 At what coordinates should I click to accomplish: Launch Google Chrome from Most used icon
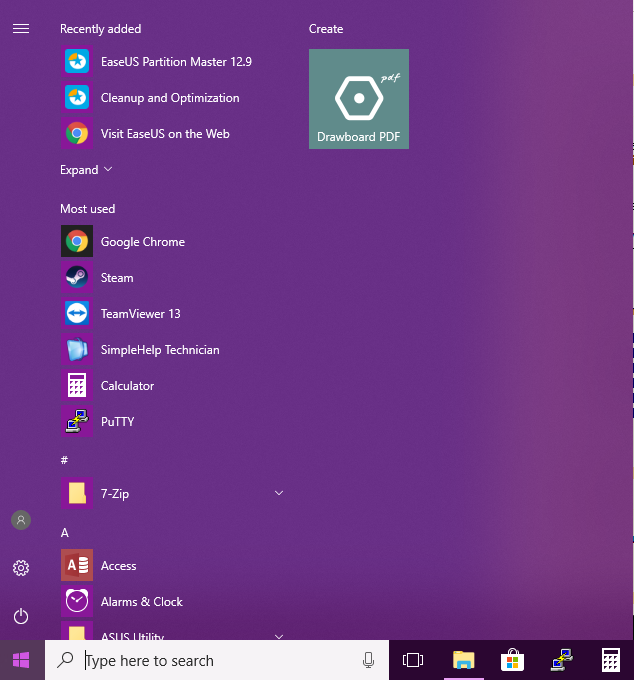pos(77,241)
